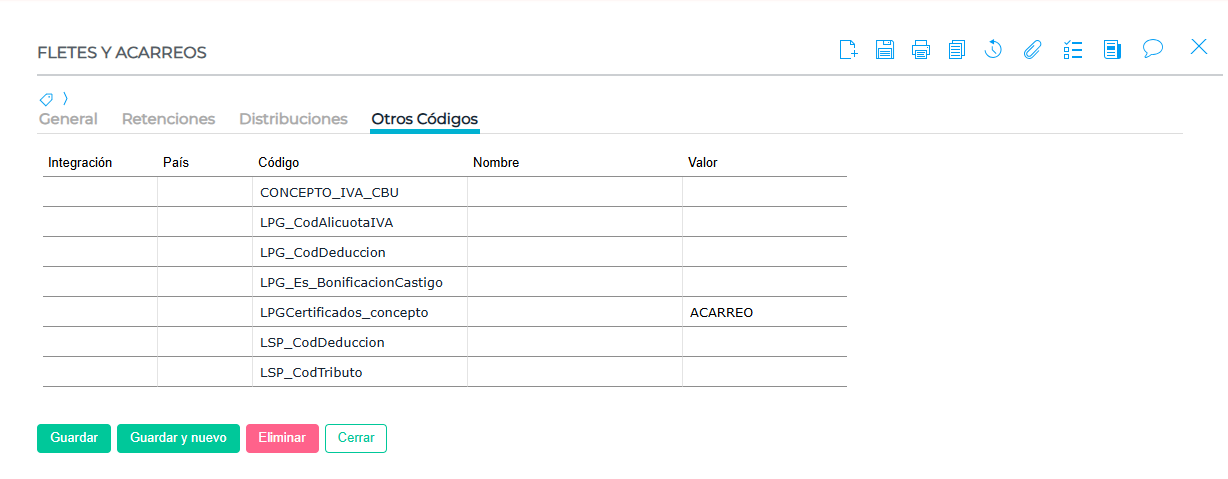The height and width of the screenshot is (479, 1228).
Task: Go to the Distribuciones tab
Action: (x=293, y=119)
